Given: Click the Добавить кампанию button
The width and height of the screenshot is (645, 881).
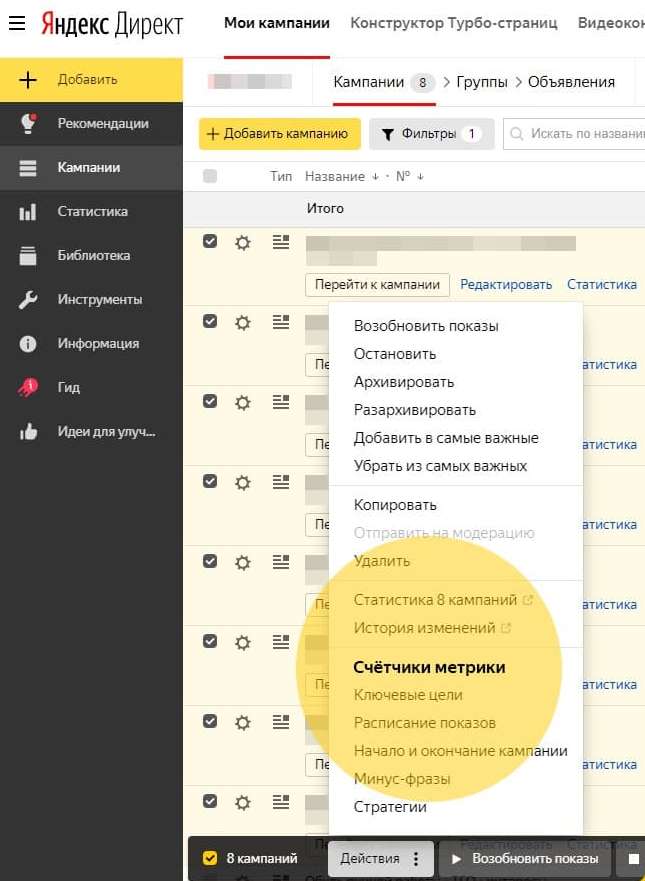Looking at the screenshot, I should point(279,134).
